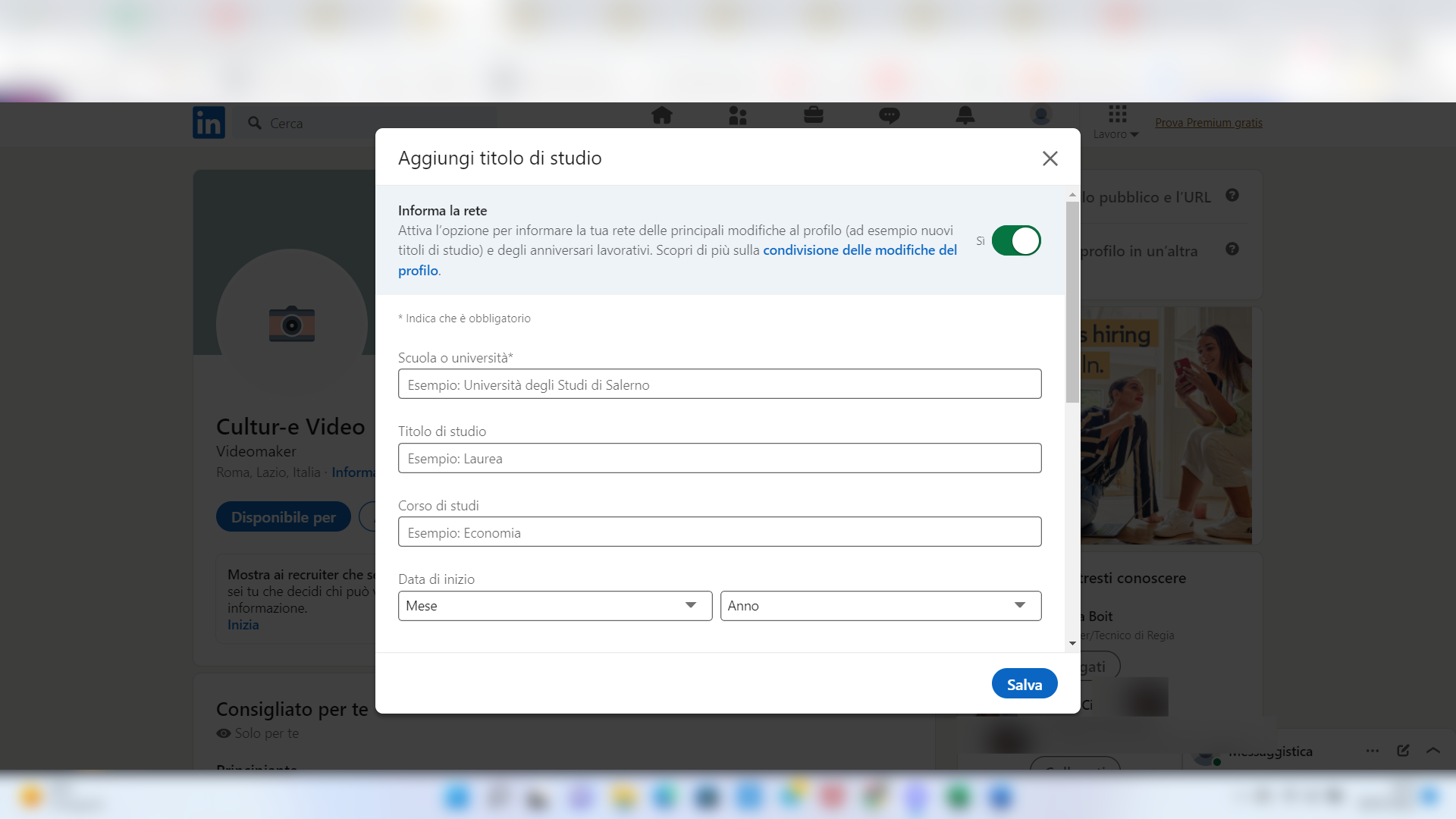Open condivisione delle modifiche del profilo link
1456x819 pixels.
(859, 250)
